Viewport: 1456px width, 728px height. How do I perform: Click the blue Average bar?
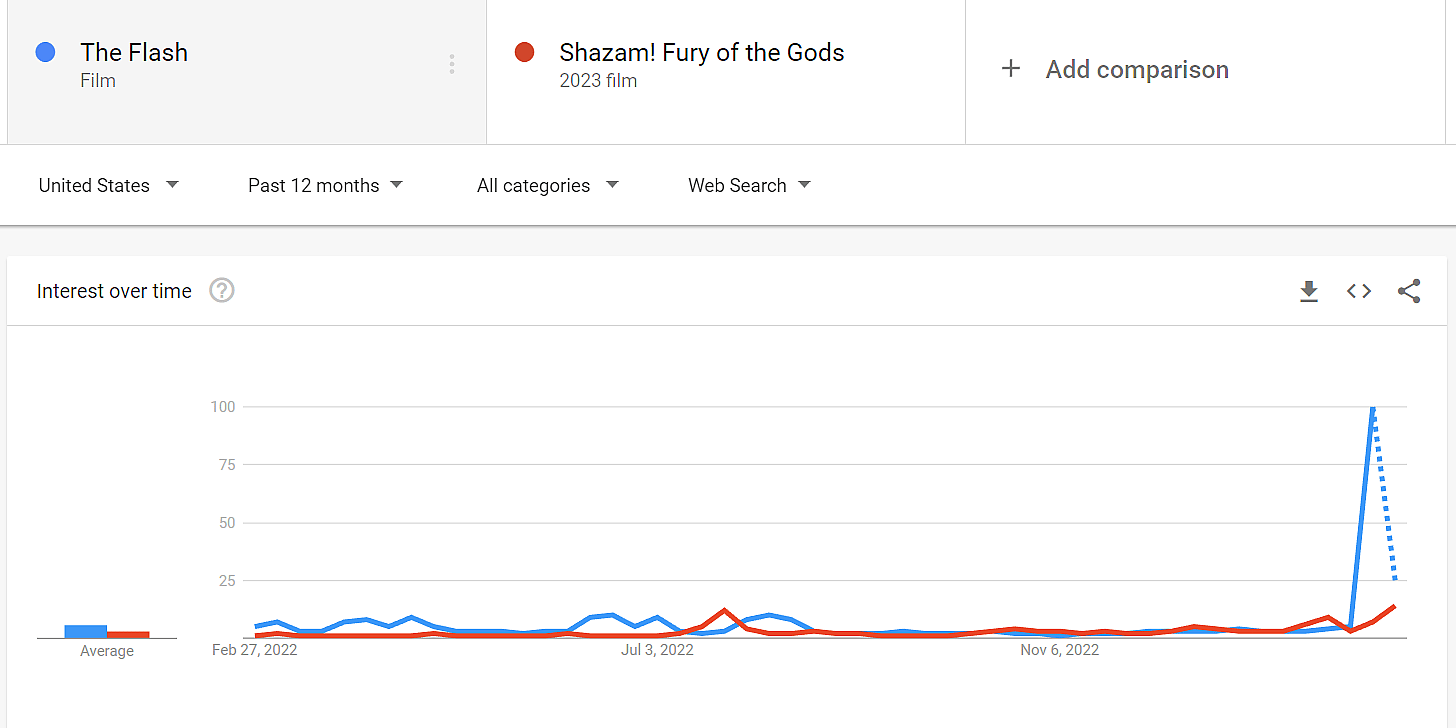click(x=86, y=631)
